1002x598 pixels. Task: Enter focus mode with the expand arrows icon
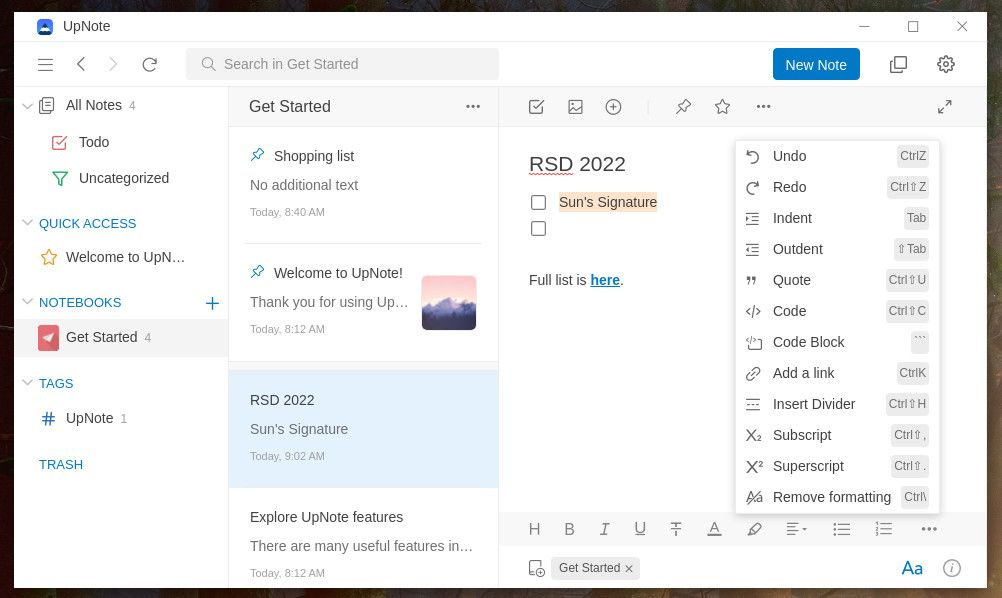[x=944, y=106]
